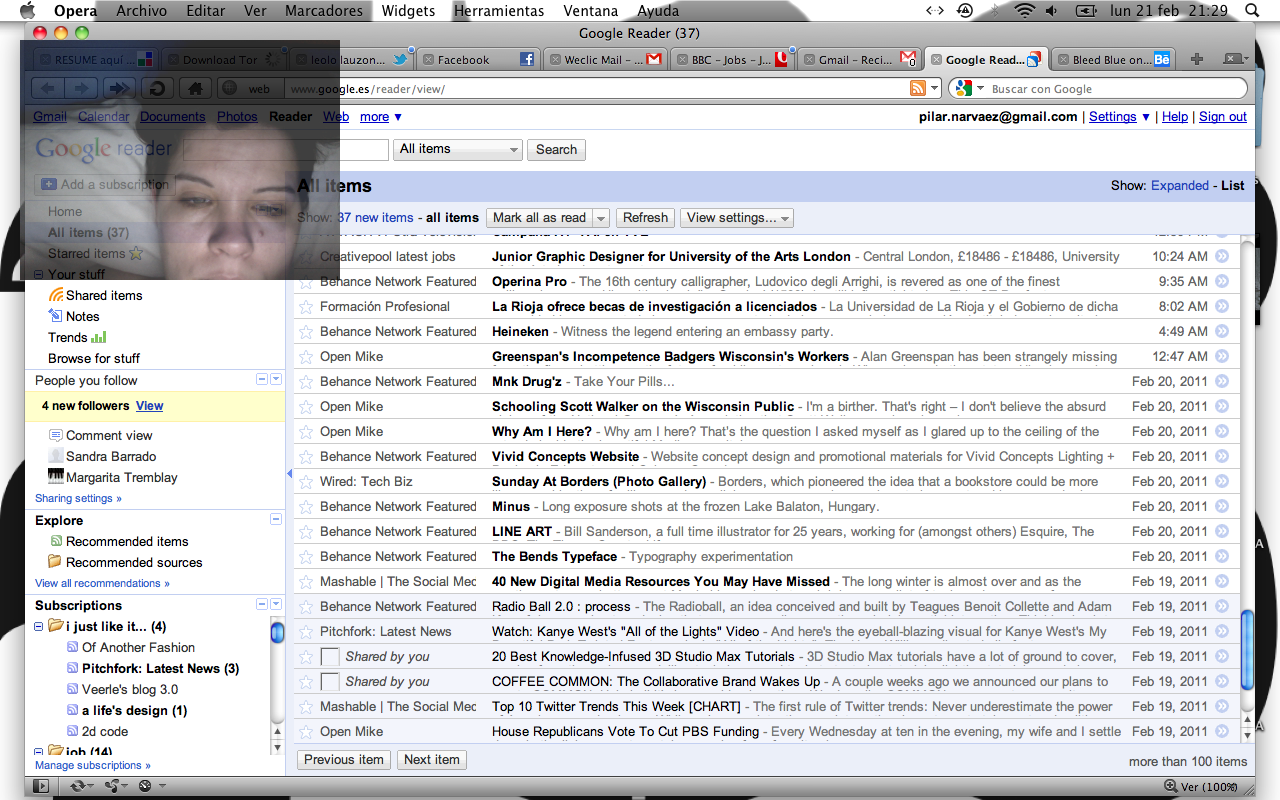Click the Notes icon in sidebar
The width and height of the screenshot is (1280, 800).
[56, 317]
